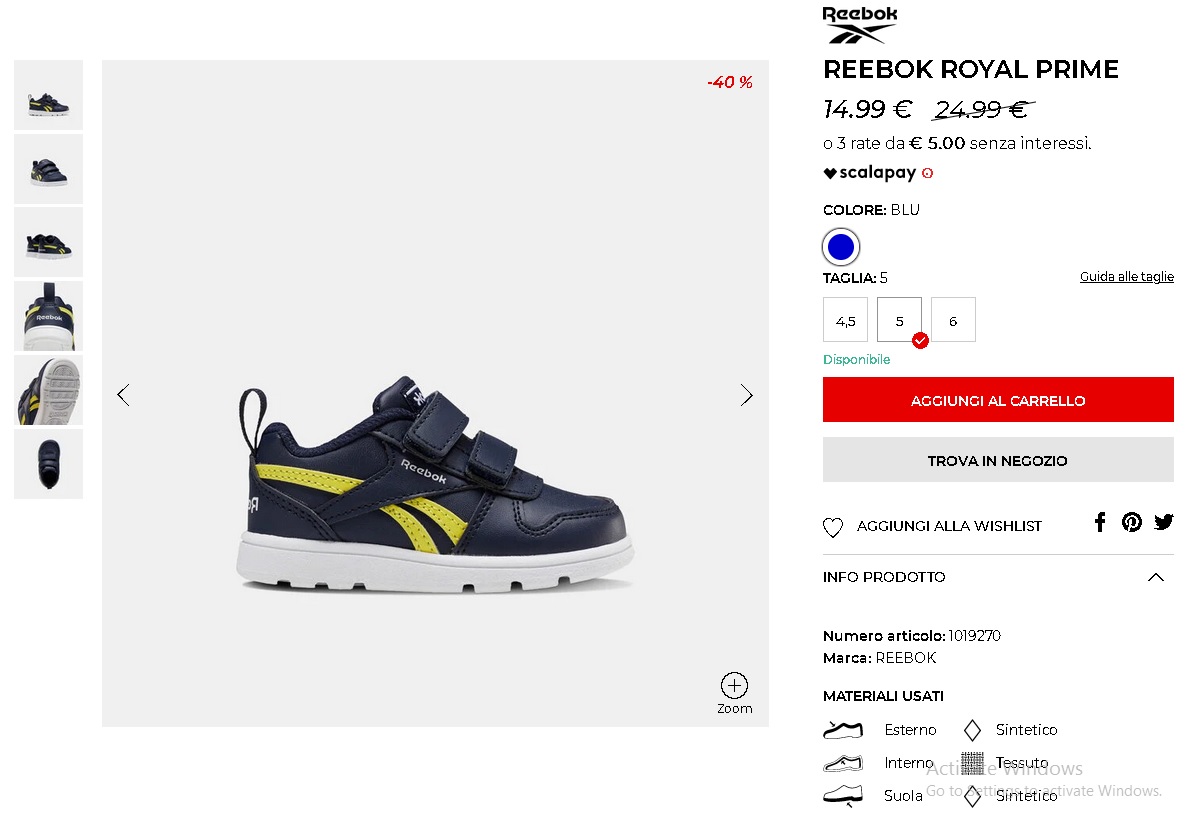The height and width of the screenshot is (833, 1193).
Task: Show previous product image arrow
Action: coord(123,395)
